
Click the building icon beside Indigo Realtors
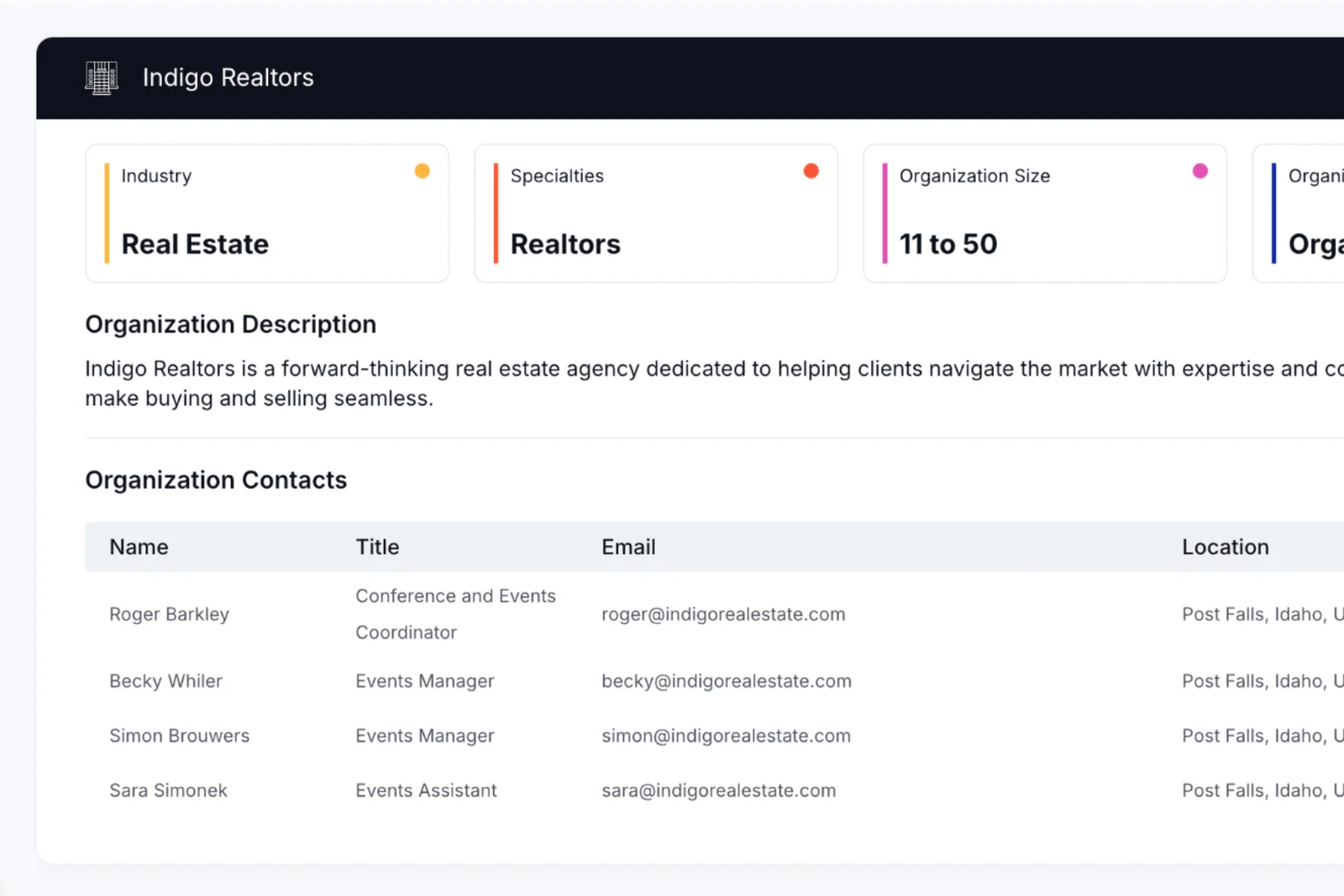(x=102, y=78)
